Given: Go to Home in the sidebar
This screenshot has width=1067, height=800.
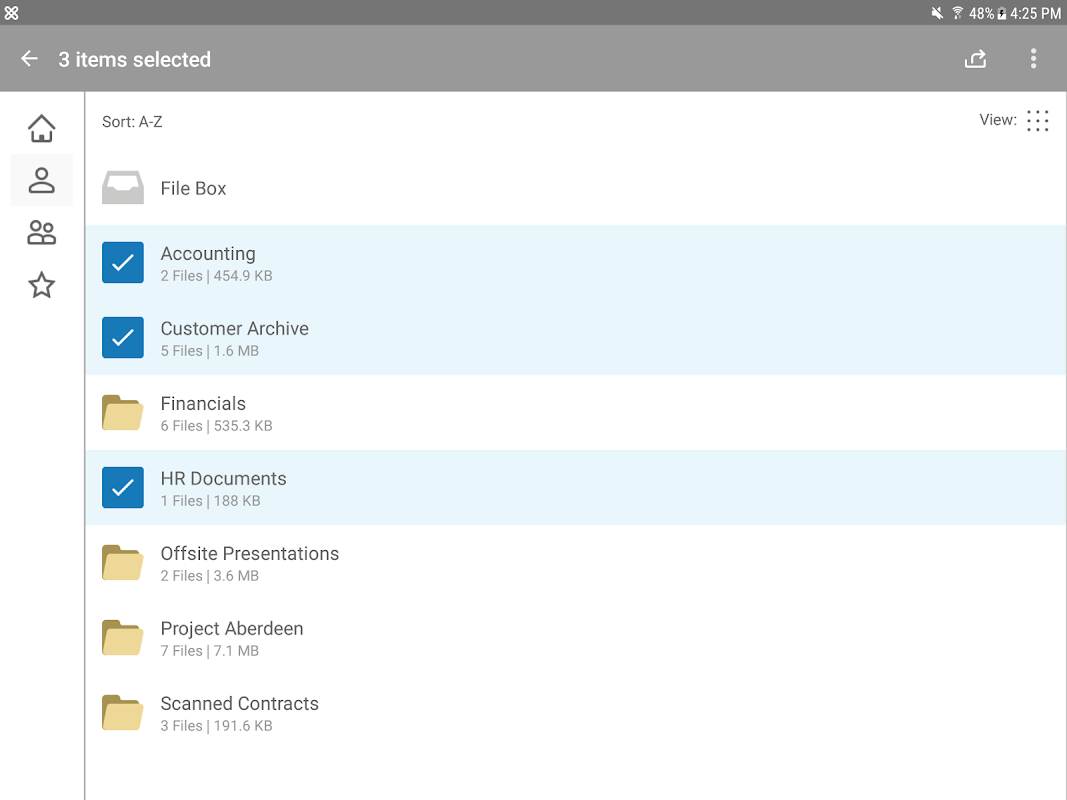Looking at the screenshot, I should 41,129.
